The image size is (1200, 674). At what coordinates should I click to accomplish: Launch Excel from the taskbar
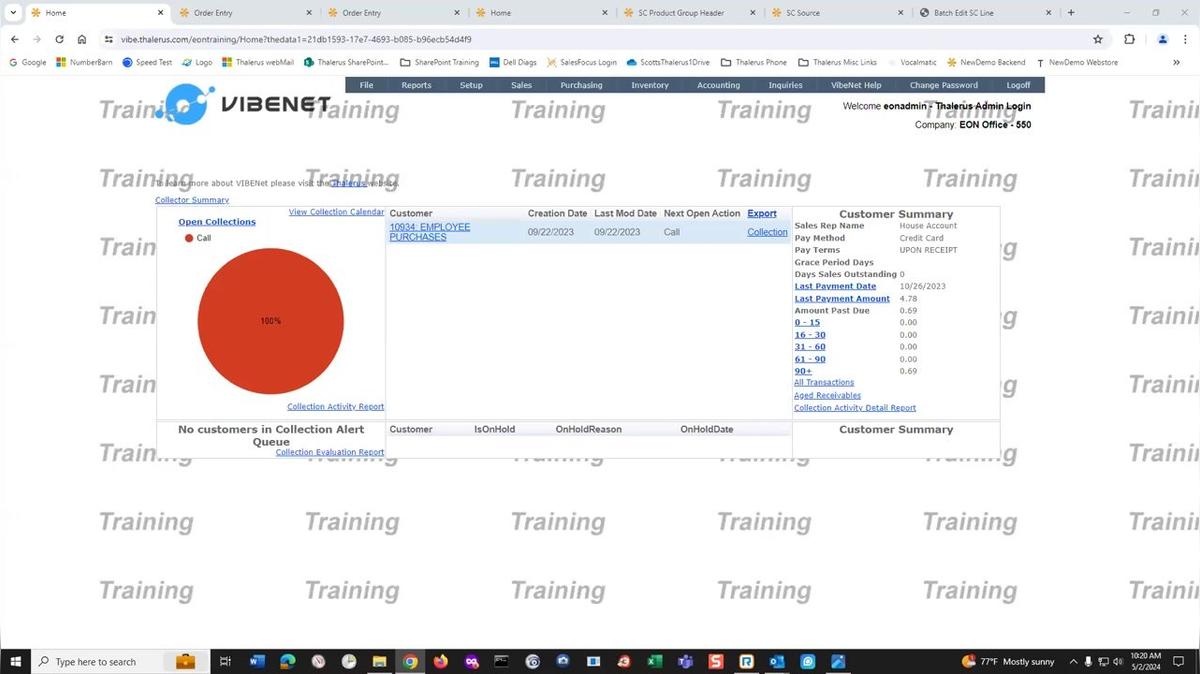pos(654,661)
